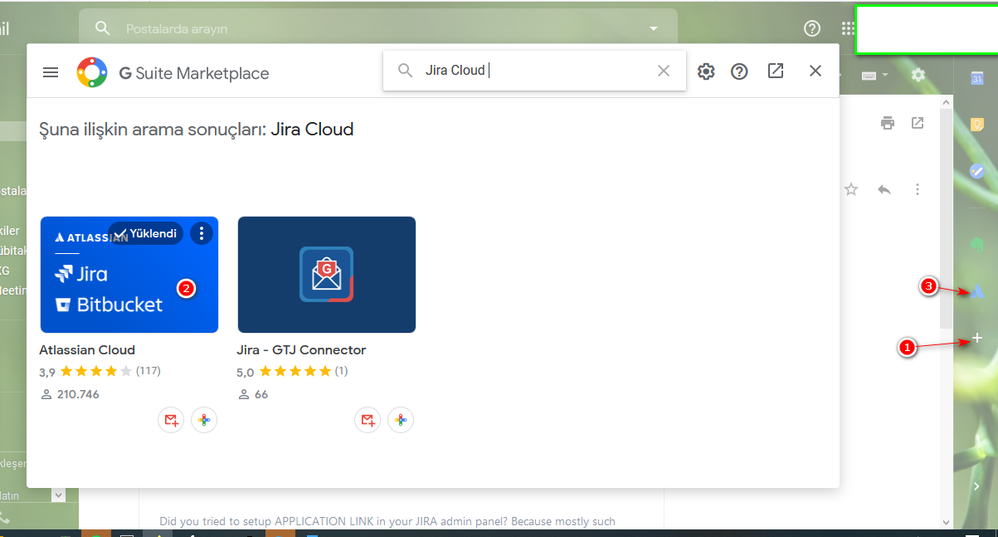
Task: Collapse the Gmail side panel chevron
Action: 976,487
